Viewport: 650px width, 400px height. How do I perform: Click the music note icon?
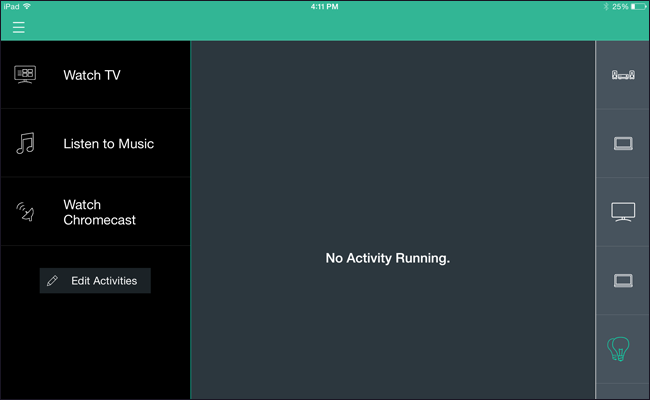25,143
